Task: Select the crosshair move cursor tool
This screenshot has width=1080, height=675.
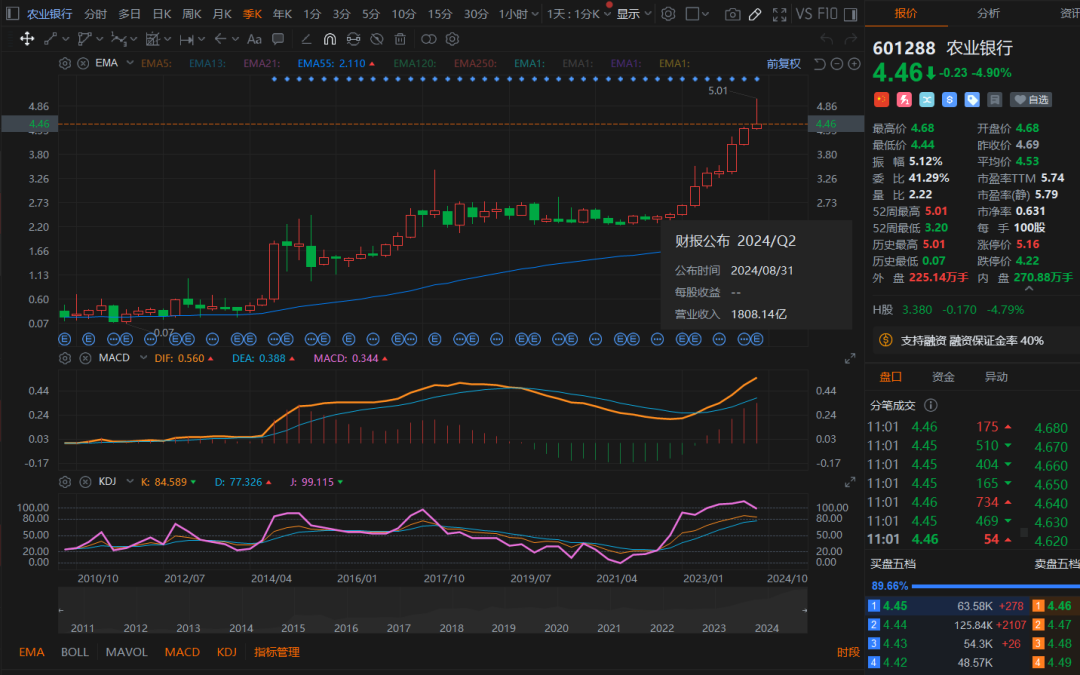Action: click(x=27, y=39)
